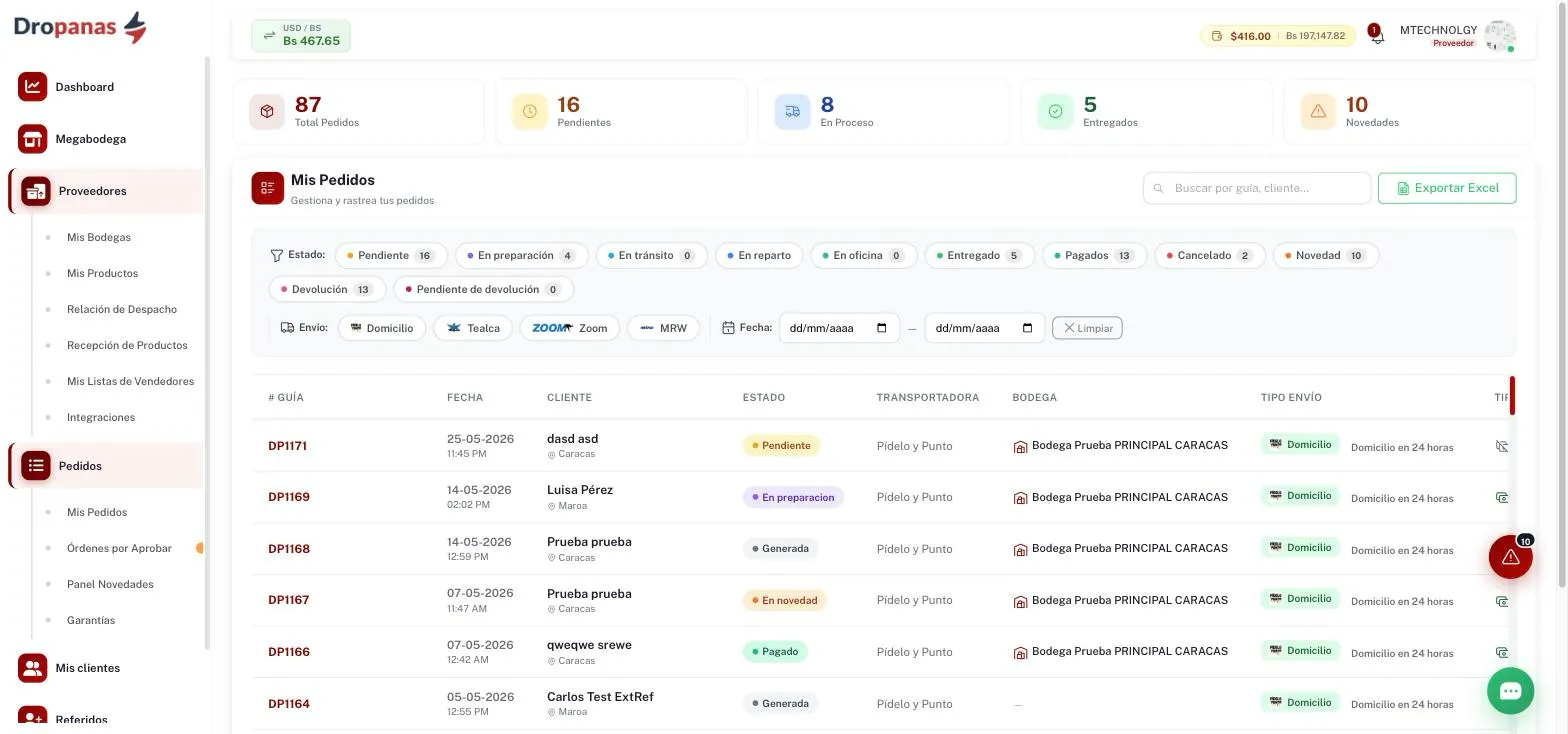The height and width of the screenshot is (734, 1568).
Task: Toggle the Entregado status filter
Action: pos(979,256)
